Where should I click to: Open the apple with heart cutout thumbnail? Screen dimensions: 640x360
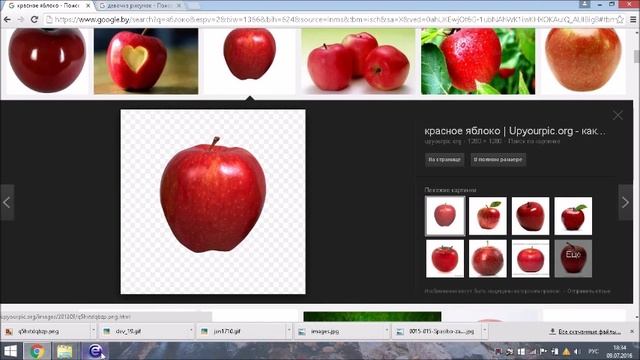(x=146, y=61)
